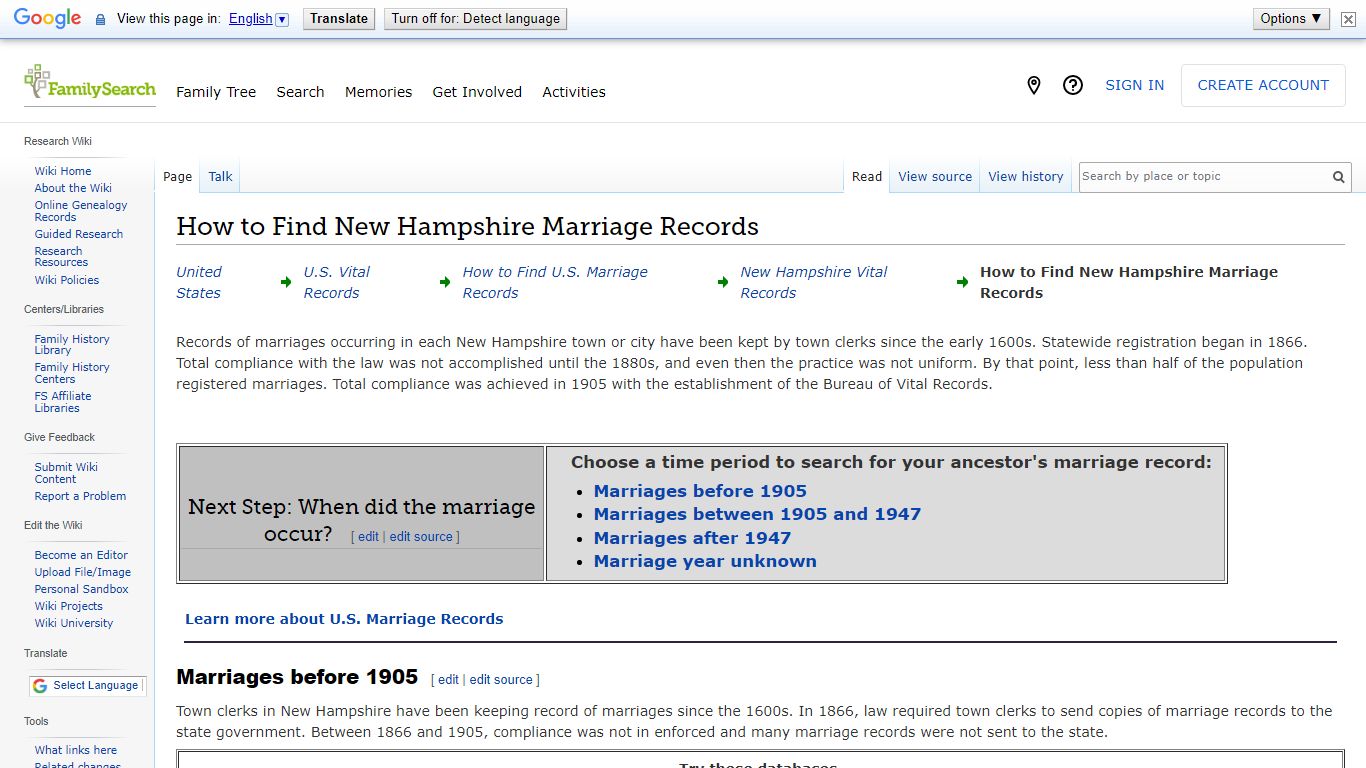The width and height of the screenshot is (1366, 768).
Task: Open the Family Tree menu
Action: click(x=216, y=92)
